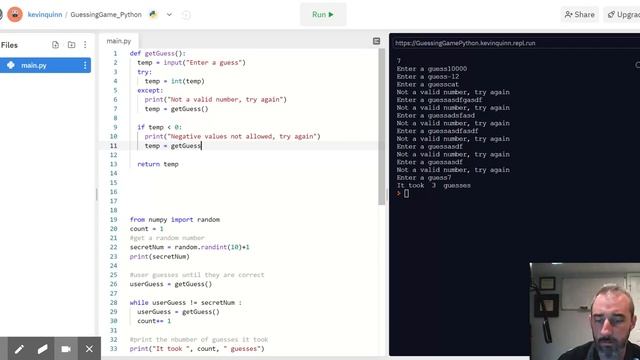Click the webcam video thumbnail
Viewport: 640px width, 360px height.
tap(584, 311)
